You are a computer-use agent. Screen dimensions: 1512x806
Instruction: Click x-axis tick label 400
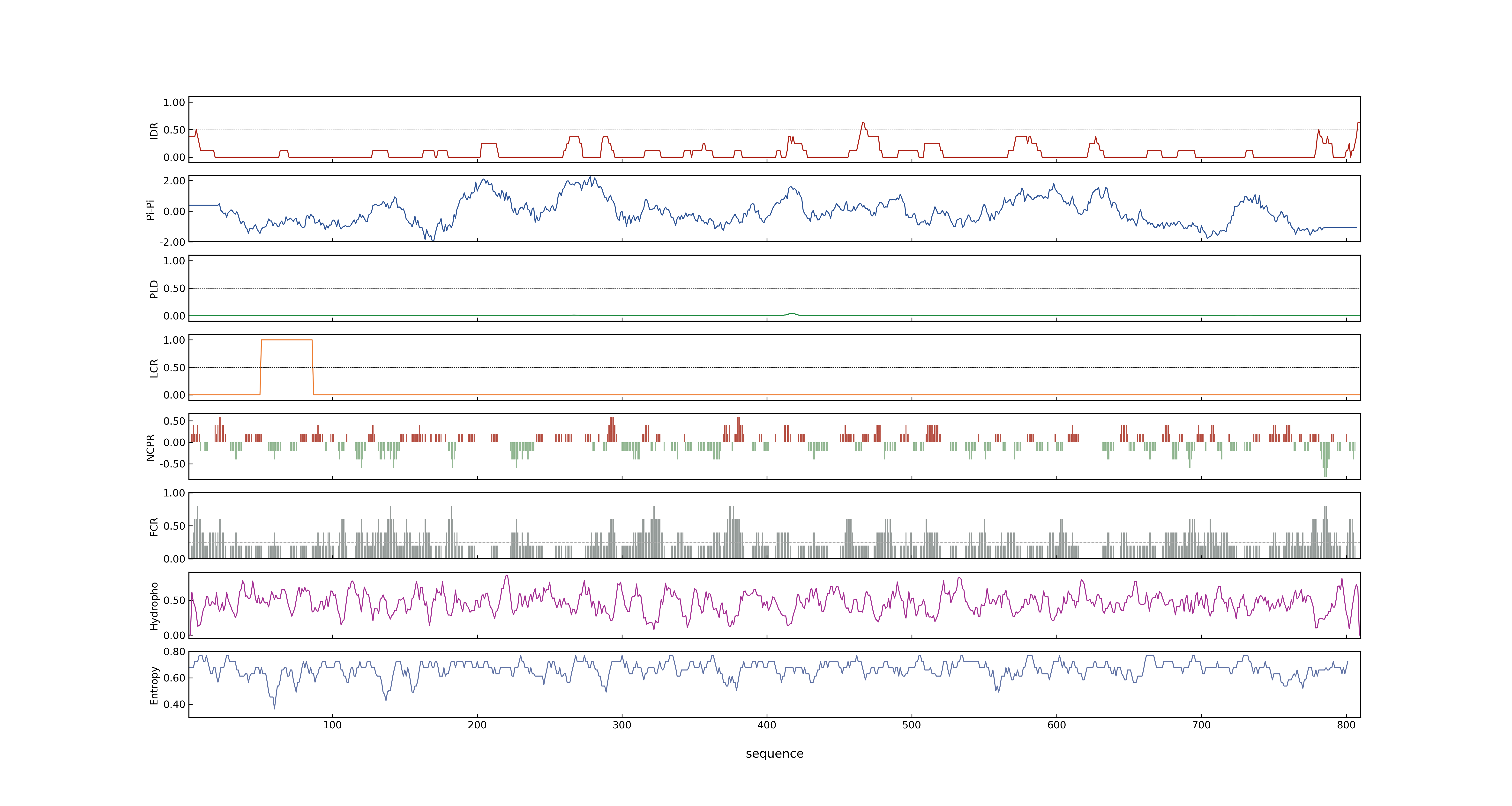[x=767, y=725]
